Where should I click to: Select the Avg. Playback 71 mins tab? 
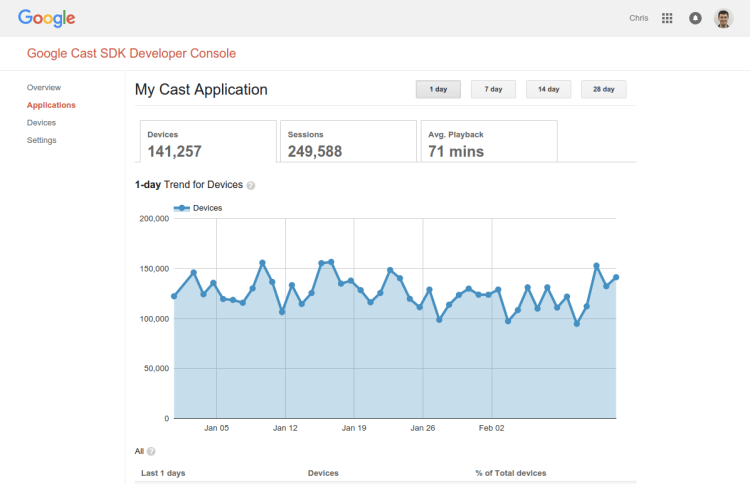pyautogui.click(x=489, y=142)
